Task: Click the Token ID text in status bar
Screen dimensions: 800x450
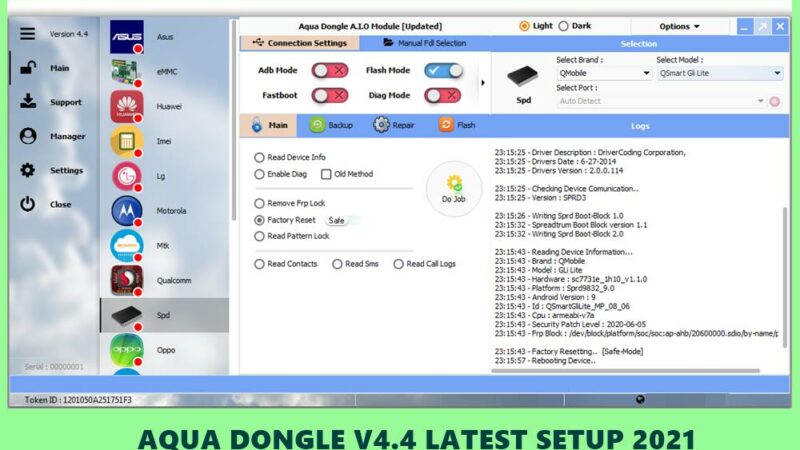Action: click(x=78, y=400)
